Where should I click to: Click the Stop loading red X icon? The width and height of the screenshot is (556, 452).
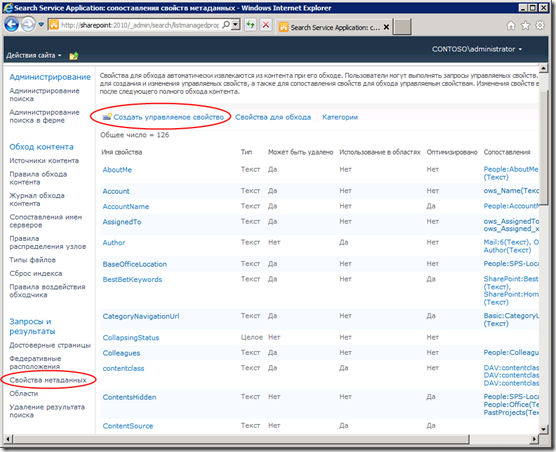(266, 25)
